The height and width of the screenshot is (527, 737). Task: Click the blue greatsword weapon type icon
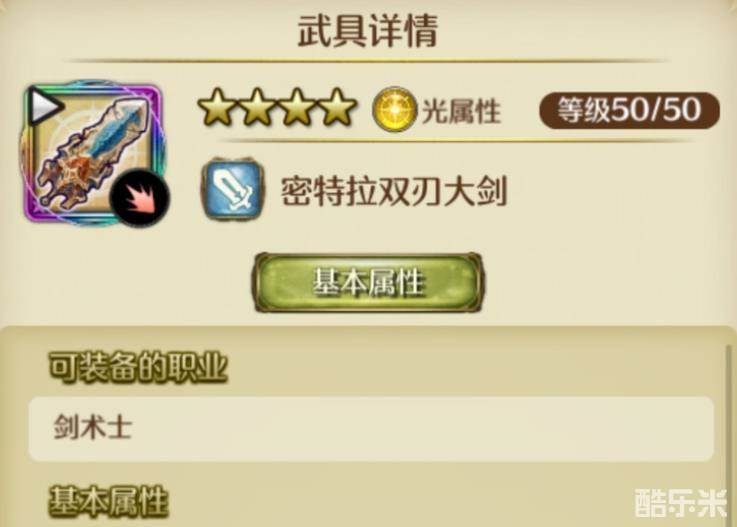(x=232, y=190)
